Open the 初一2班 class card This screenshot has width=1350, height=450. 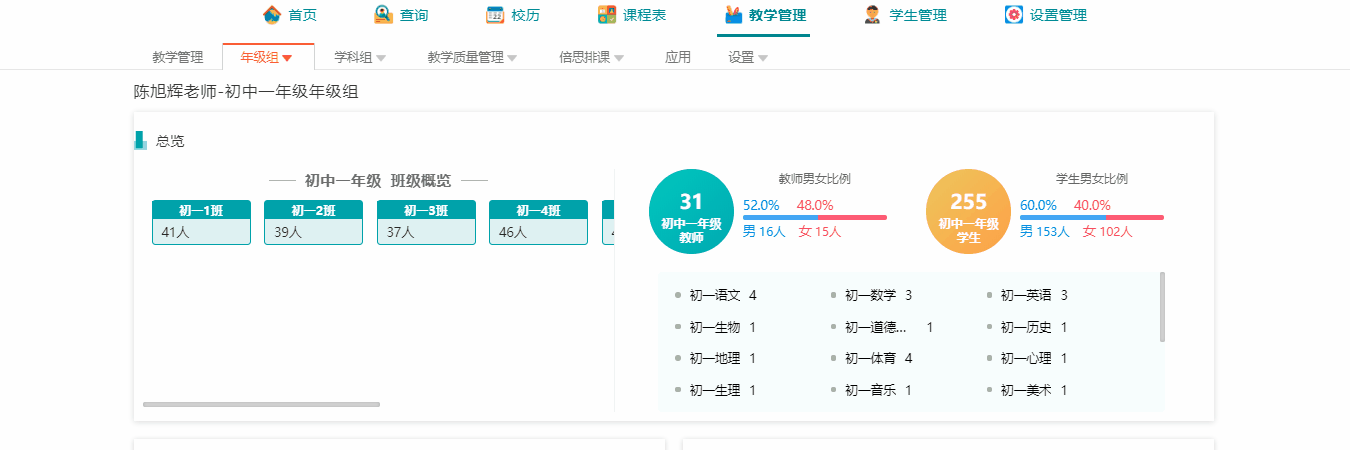(313, 222)
